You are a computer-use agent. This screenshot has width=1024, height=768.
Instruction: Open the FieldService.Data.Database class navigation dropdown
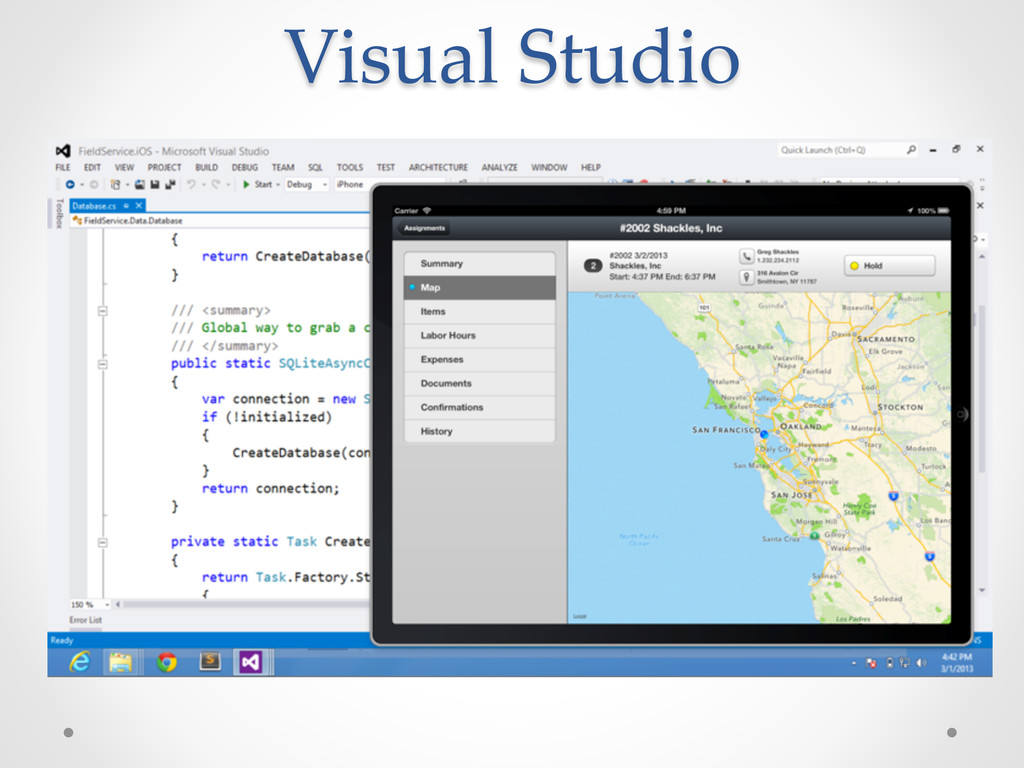click(x=221, y=221)
